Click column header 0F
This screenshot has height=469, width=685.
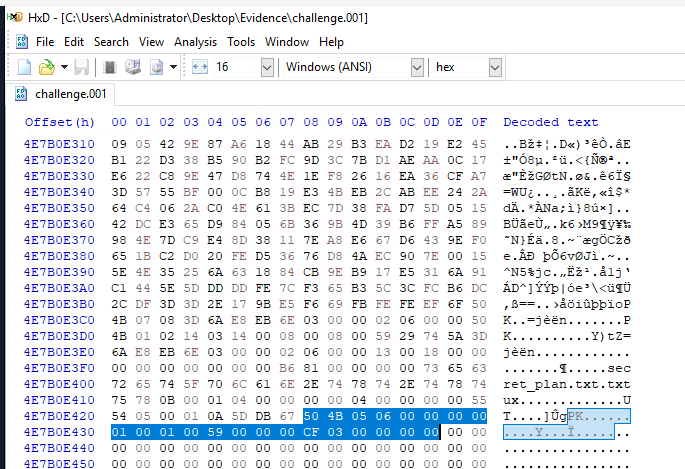479,122
